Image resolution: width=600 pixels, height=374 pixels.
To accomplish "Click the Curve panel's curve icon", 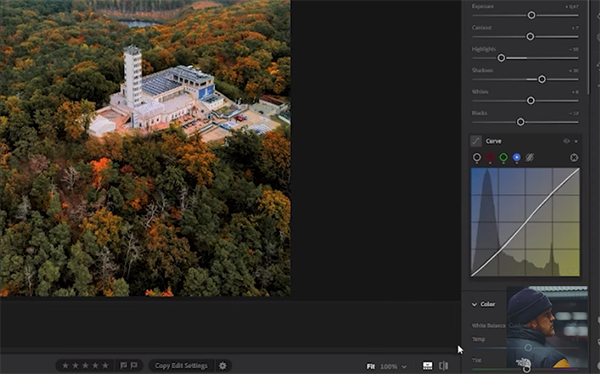I will click(x=476, y=141).
